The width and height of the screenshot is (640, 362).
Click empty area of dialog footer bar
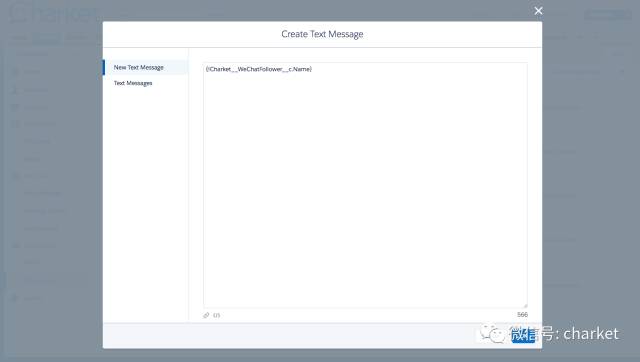point(286,335)
